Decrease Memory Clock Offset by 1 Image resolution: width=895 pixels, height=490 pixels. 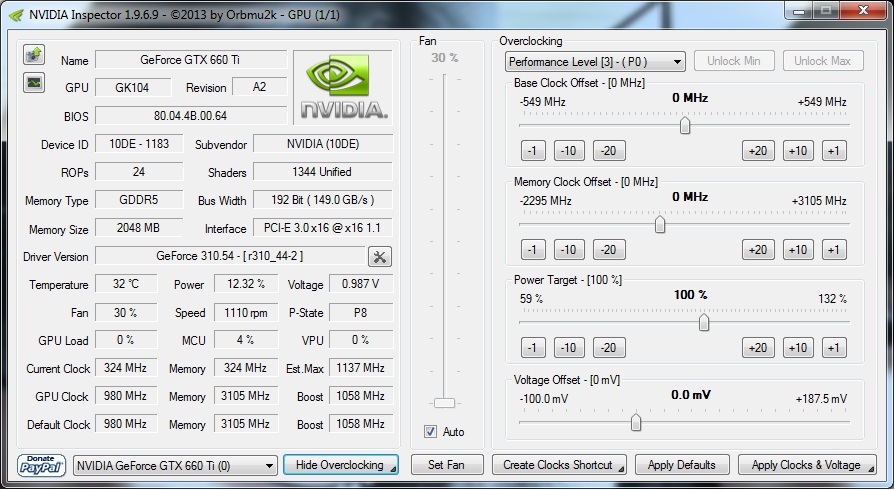(533, 250)
